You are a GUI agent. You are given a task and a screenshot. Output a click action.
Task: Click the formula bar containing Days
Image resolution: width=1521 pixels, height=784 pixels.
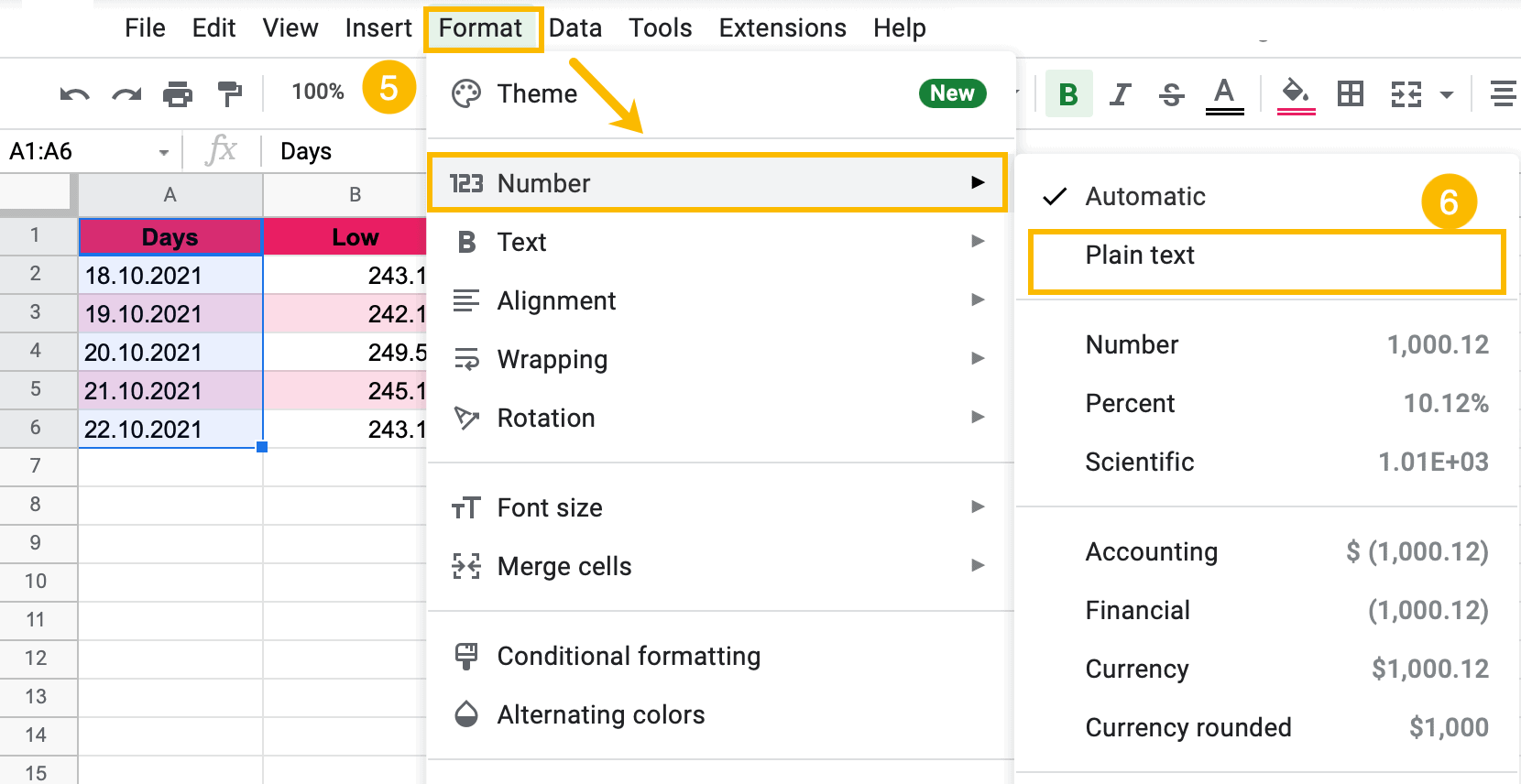(x=306, y=151)
